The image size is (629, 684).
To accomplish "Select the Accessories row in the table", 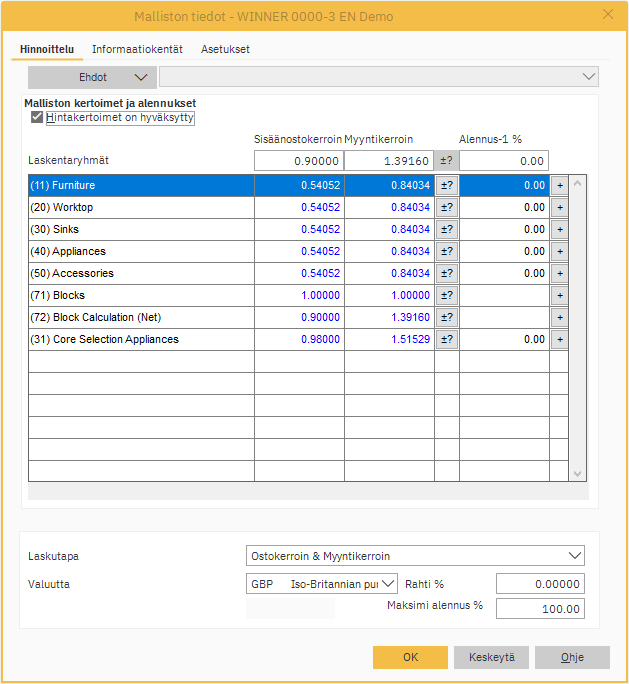I will coord(140,273).
